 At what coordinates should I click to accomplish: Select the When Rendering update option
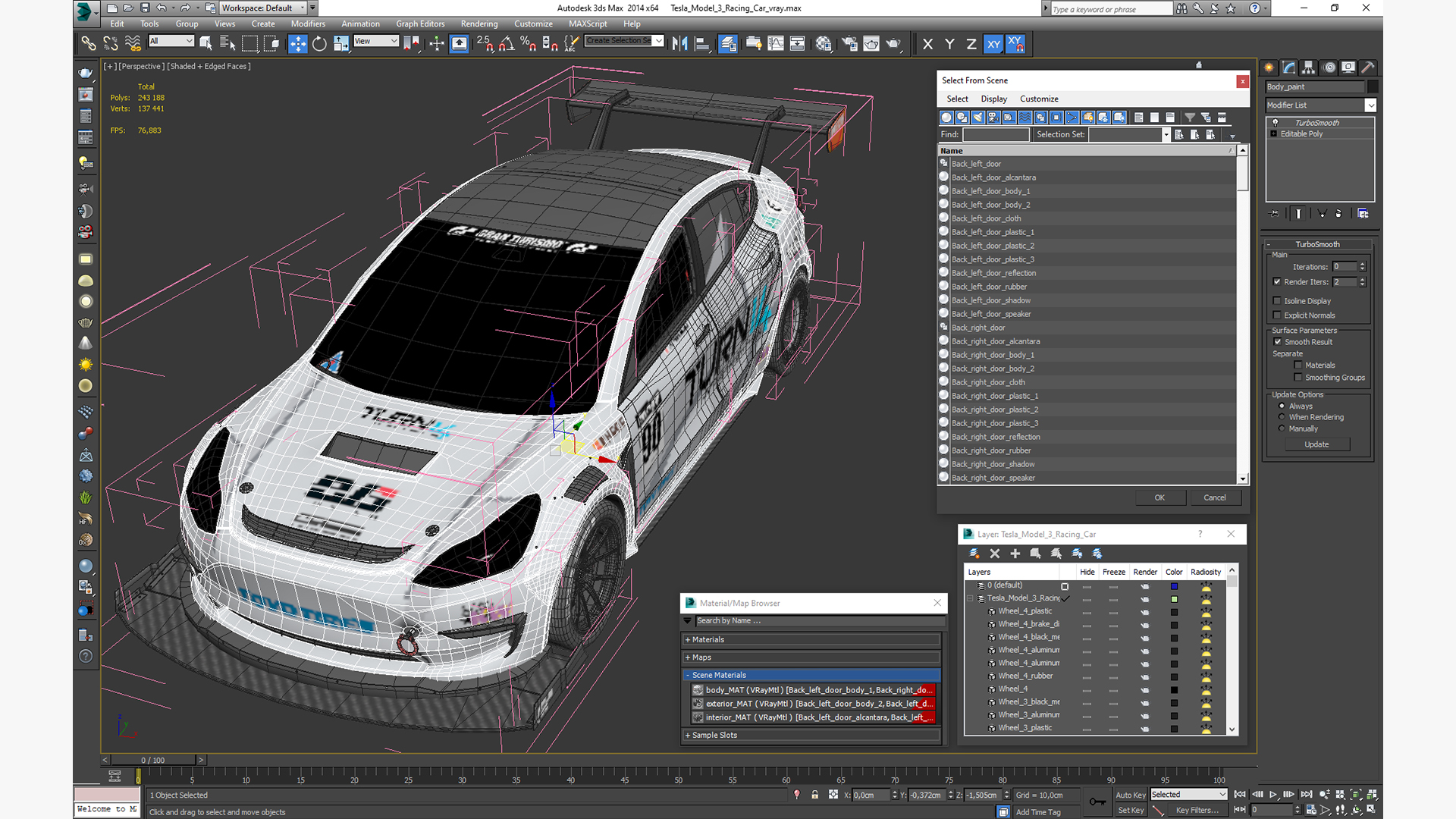(x=1282, y=417)
